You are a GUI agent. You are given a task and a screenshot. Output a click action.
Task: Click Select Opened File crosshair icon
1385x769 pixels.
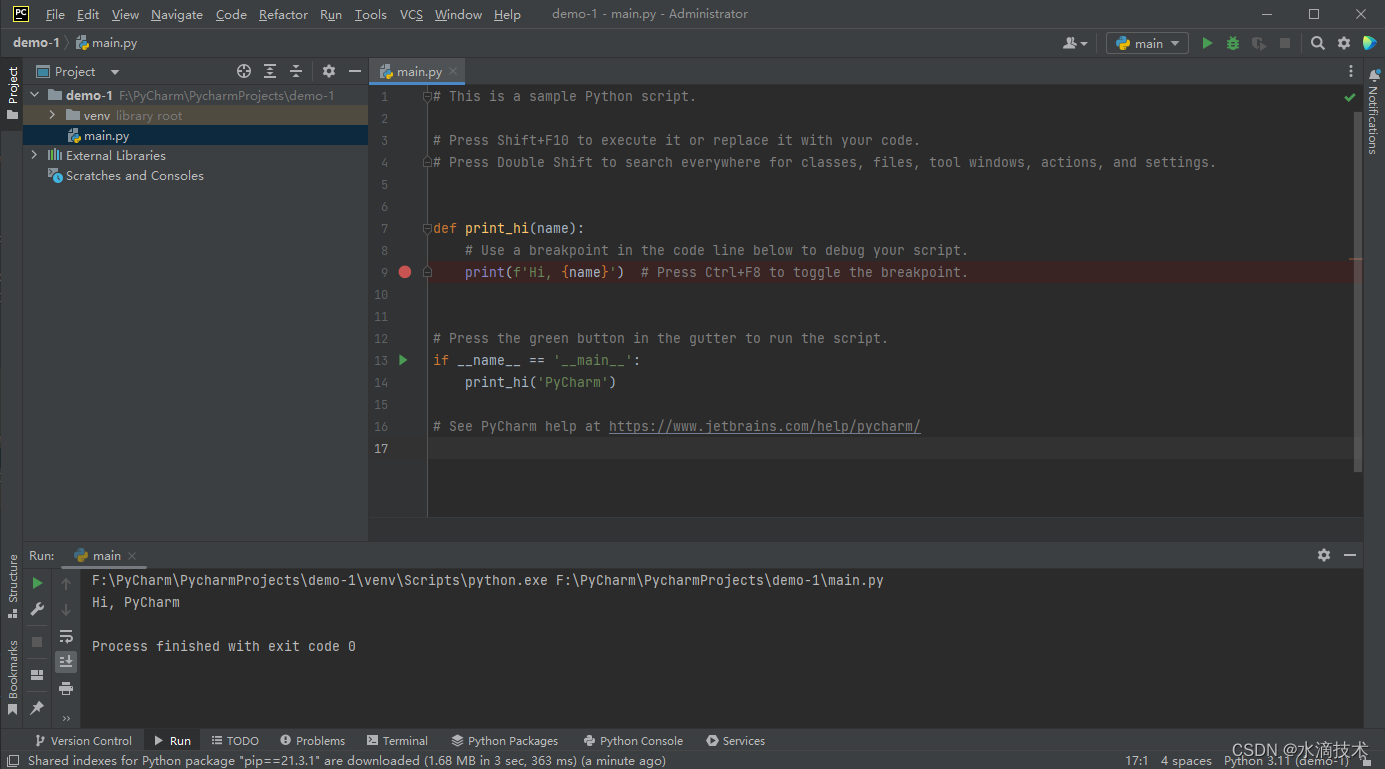click(244, 71)
